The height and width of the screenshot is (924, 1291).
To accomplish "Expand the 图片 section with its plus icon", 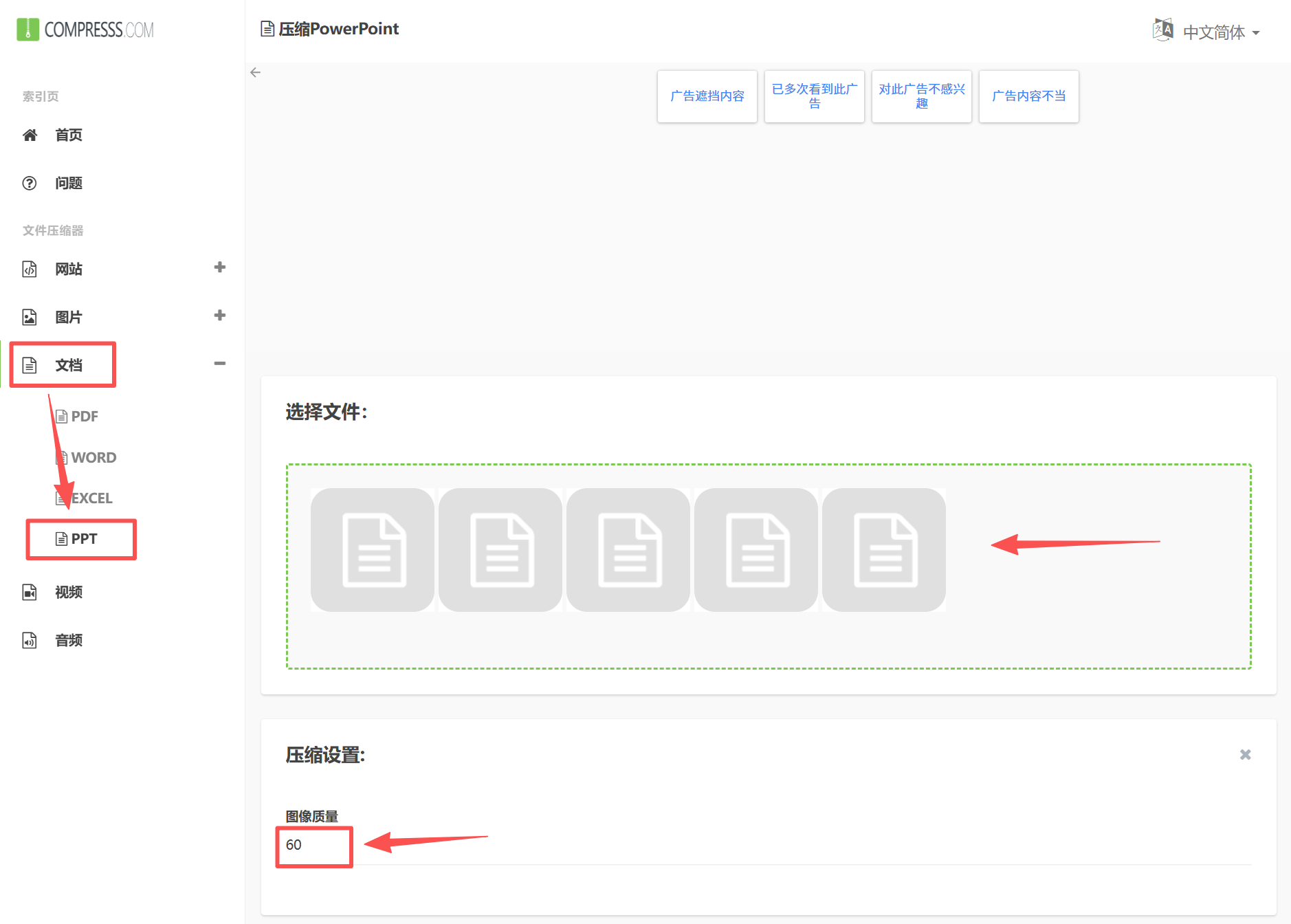I will tap(219, 315).
